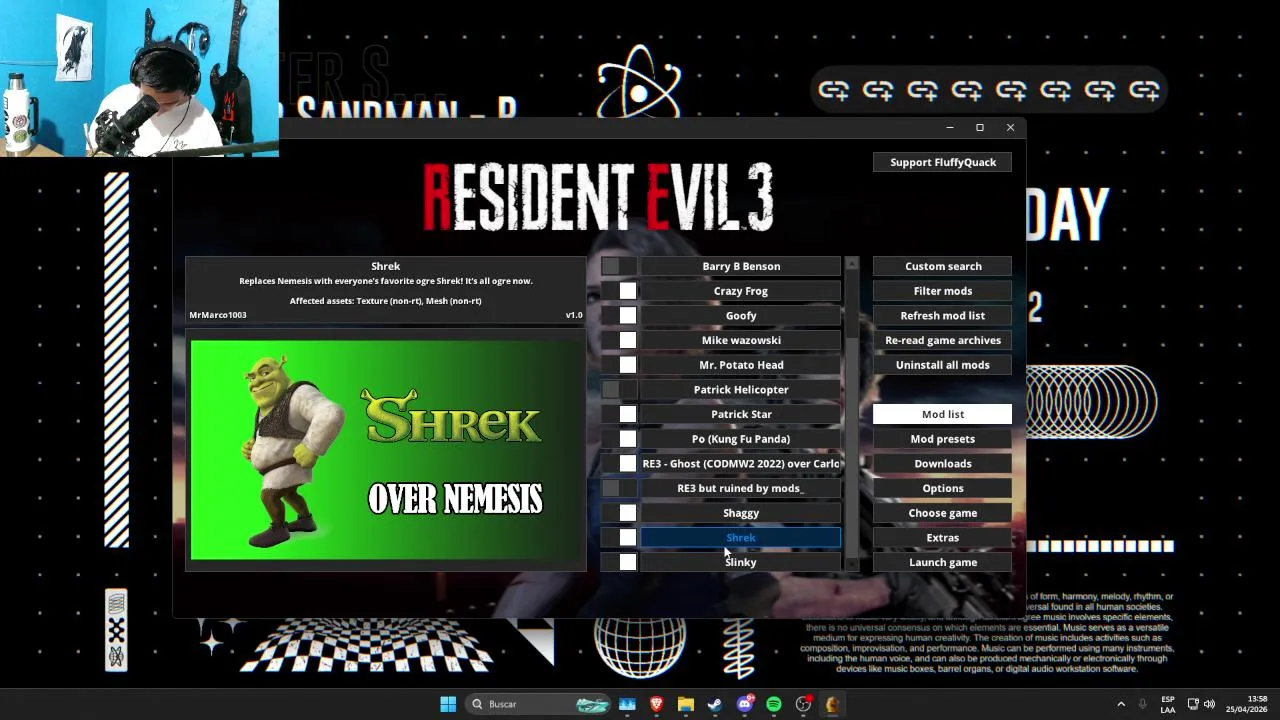
Task: Select the Shaggy mod entry
Action: coord(741,513)
